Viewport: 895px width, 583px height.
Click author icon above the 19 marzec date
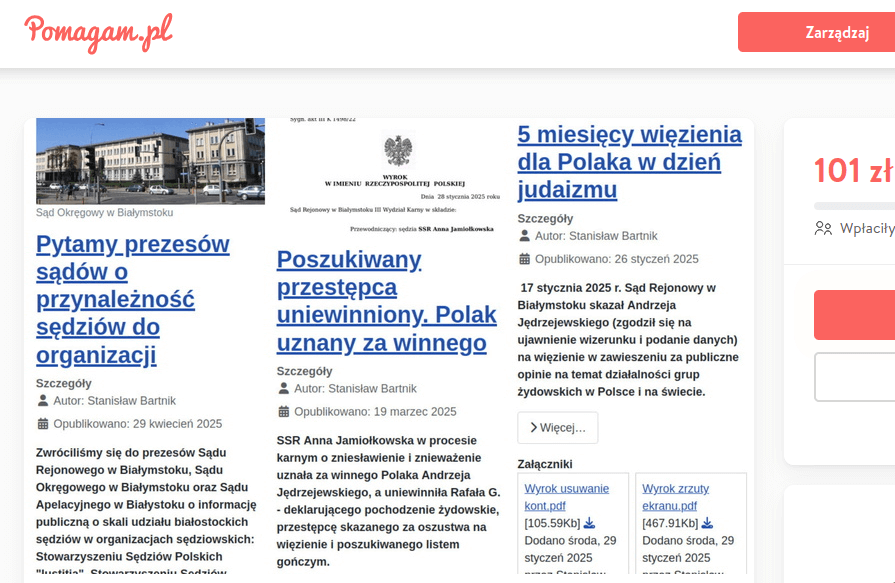click(x=284, y=389)
